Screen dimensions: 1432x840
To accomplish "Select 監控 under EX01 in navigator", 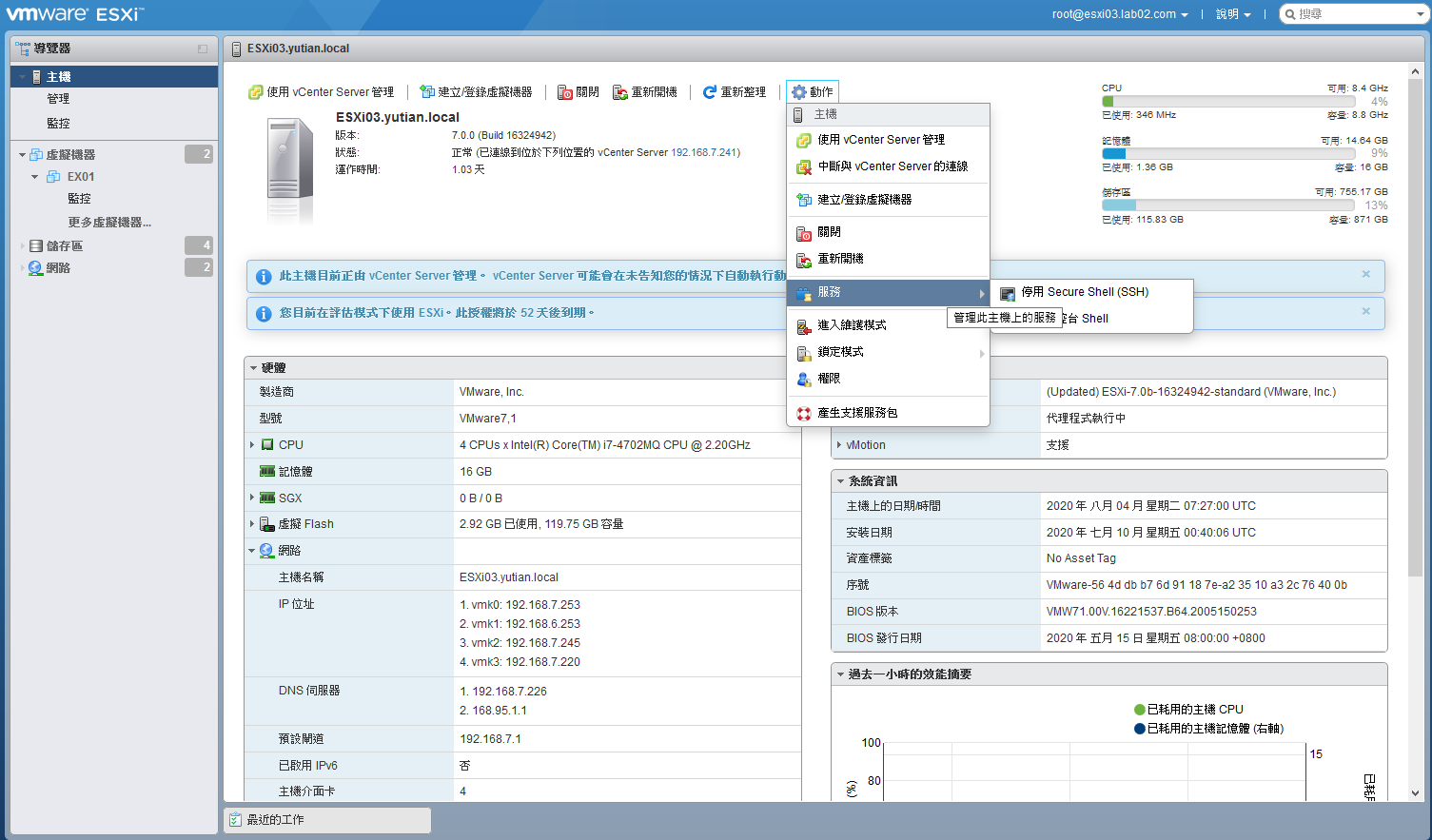I will [x=79, y=199].
